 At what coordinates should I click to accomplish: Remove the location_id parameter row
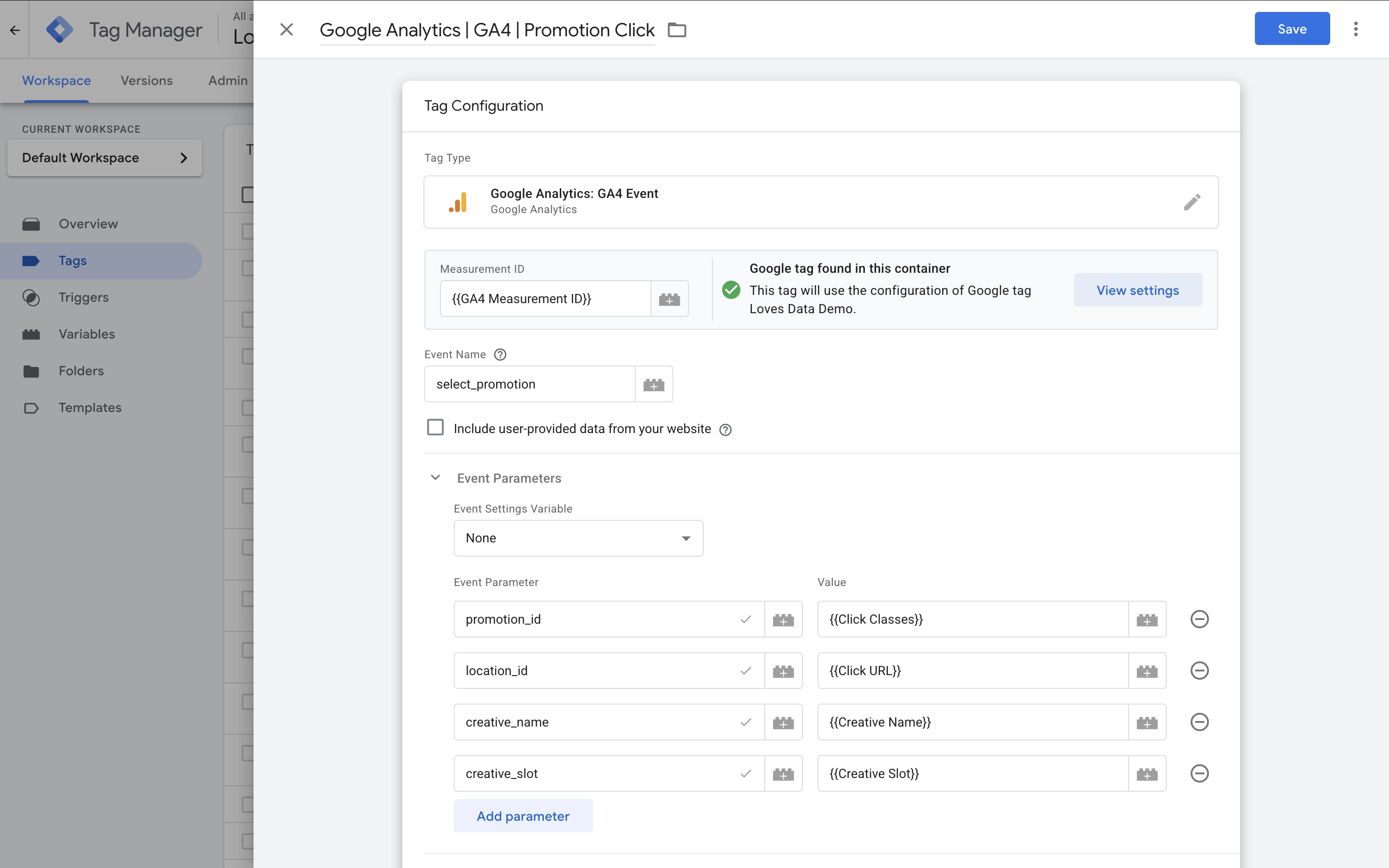[1199, 671]
